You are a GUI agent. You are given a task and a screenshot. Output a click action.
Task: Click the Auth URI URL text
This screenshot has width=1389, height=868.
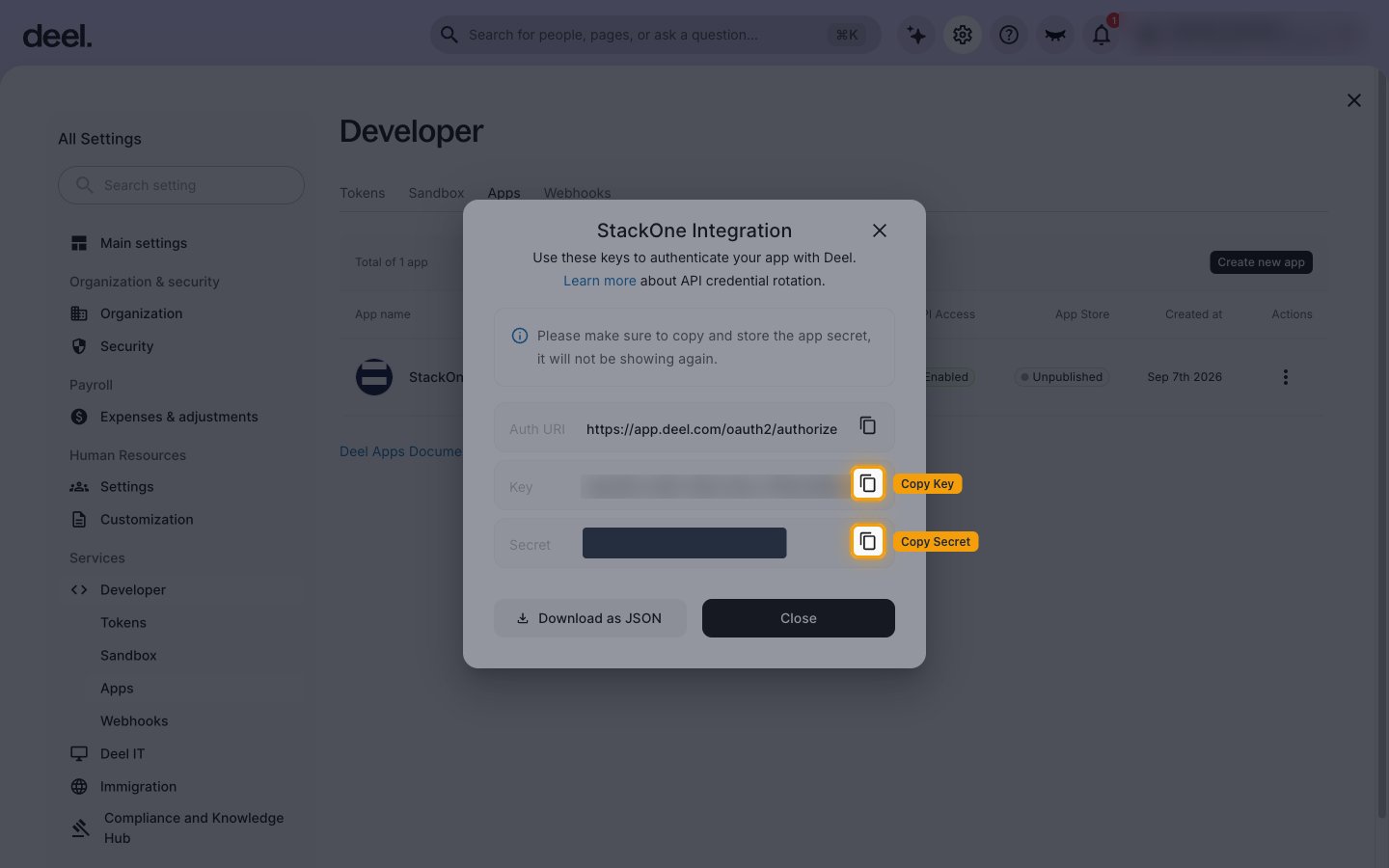point(712,429)
